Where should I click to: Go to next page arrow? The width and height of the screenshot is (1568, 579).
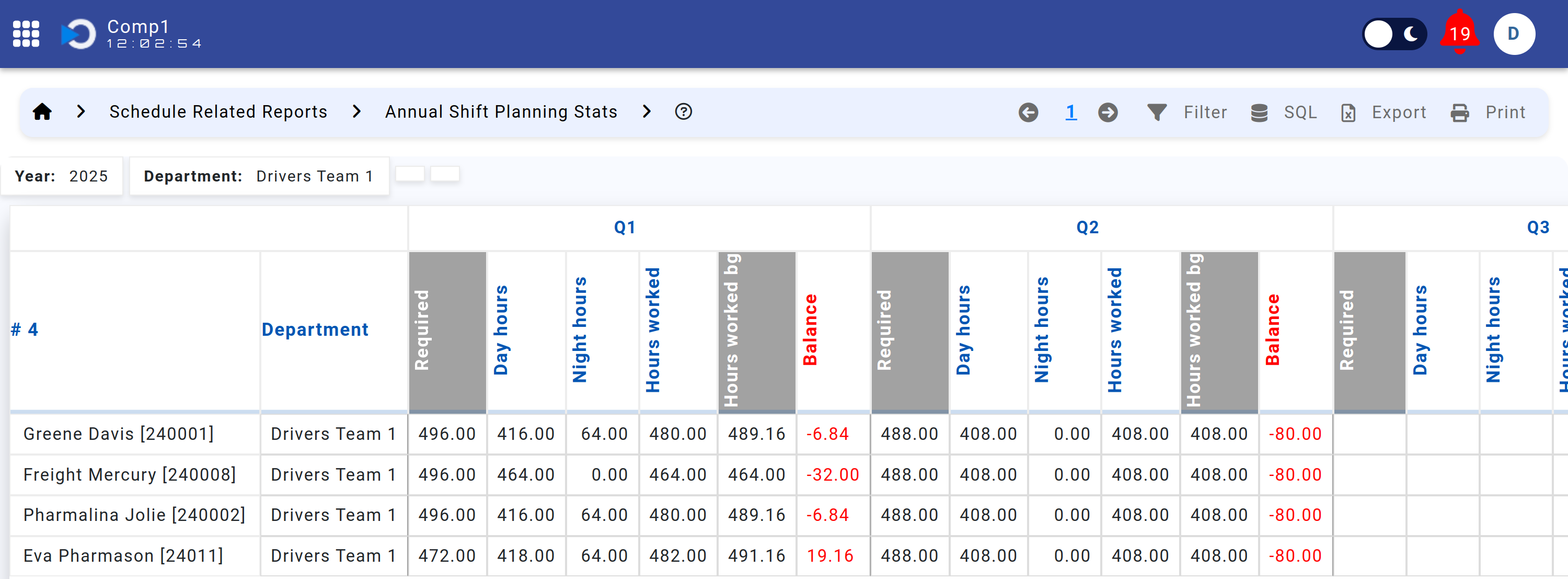[x=1108, y=112]
